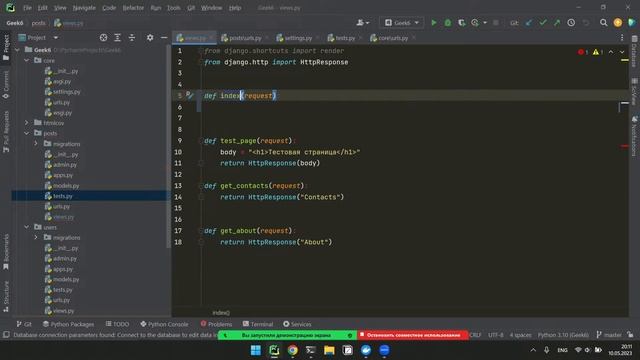Open the Python Console tool window
This screenshot has height=360, width=640.
164,324
